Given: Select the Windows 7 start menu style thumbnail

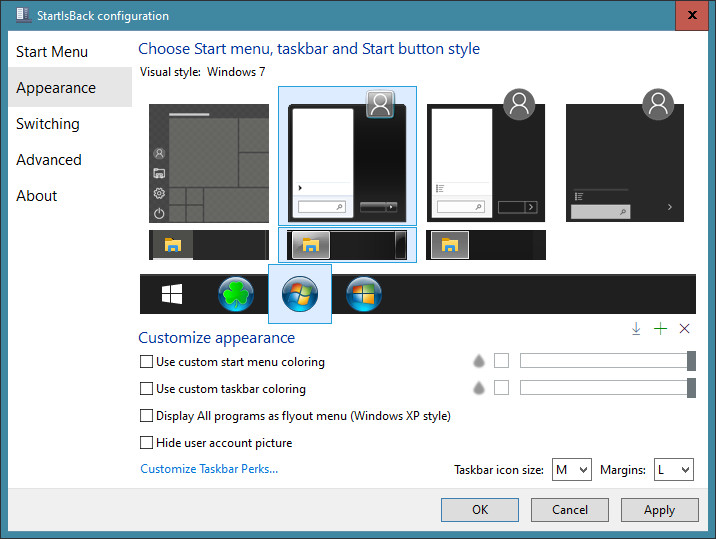Looking at the screenshot, I should coord(347,156).
